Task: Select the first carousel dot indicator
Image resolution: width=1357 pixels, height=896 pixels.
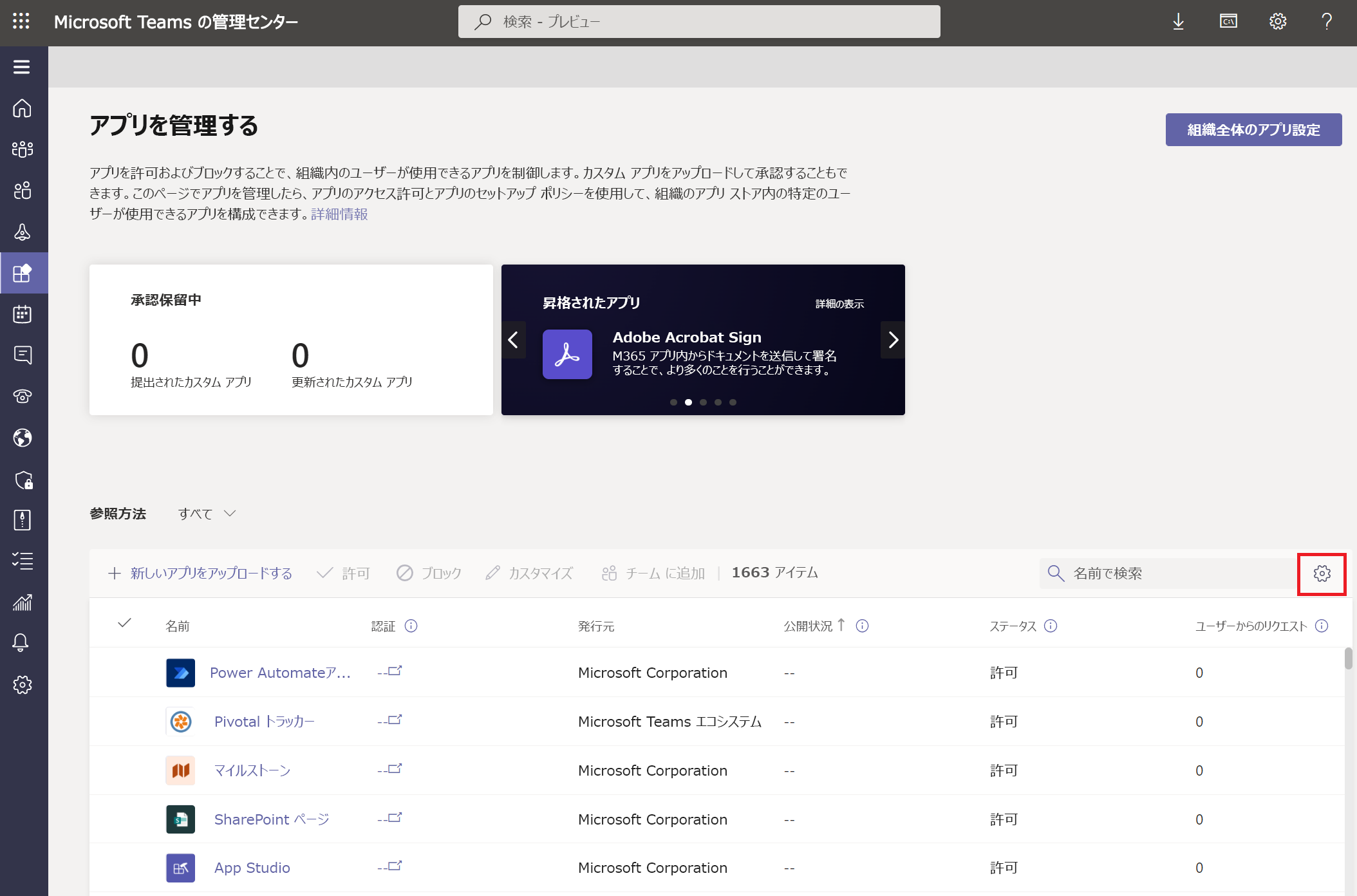Action: pyautogui.click(x=673, y=402)
